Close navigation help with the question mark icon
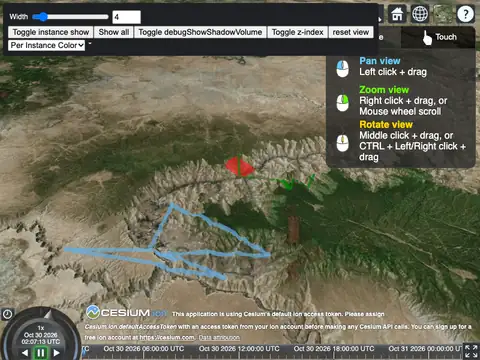The height and width of the screenshot is (360, 480). click(465, 14)
